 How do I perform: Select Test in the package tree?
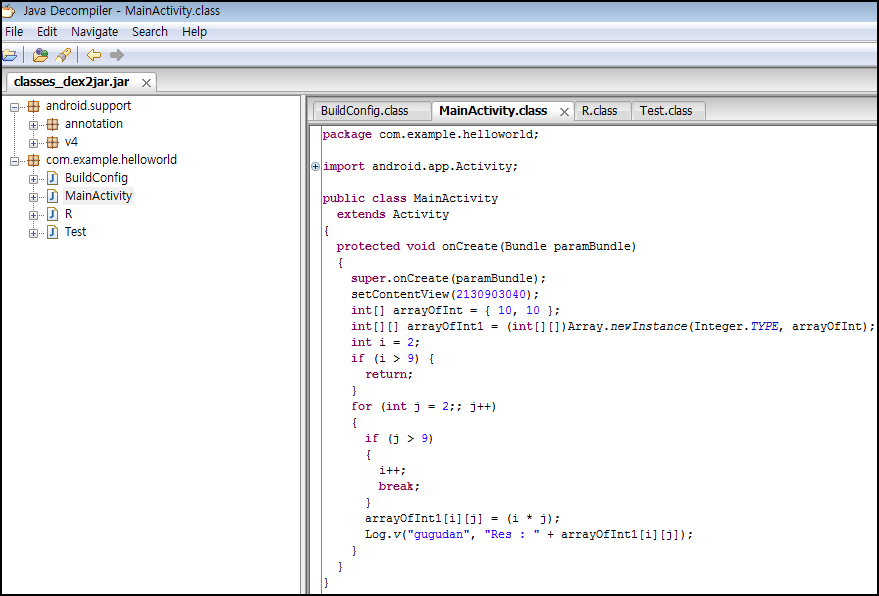[75, 232]
